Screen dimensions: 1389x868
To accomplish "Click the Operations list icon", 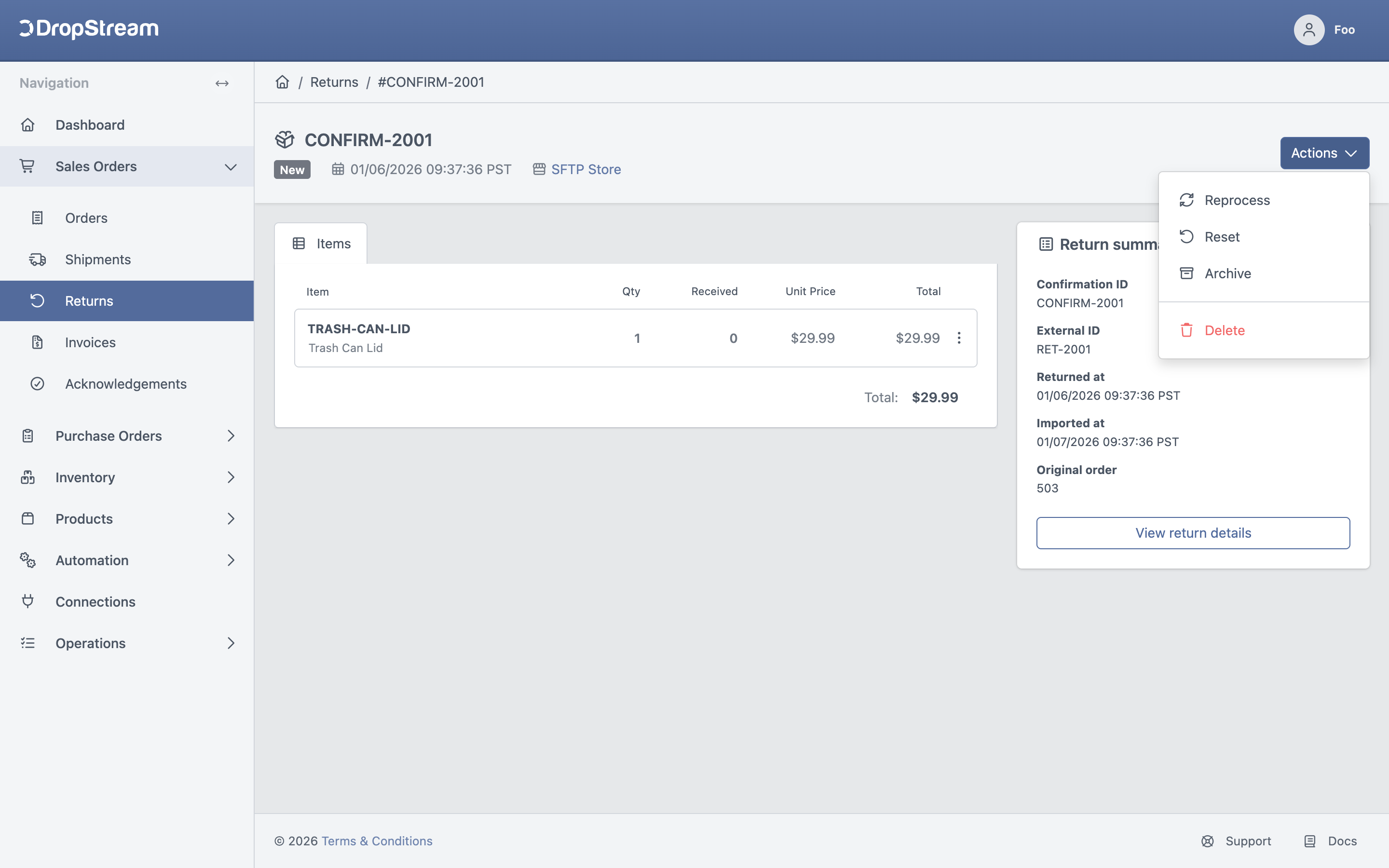I will pyautogui.click(x=27, y=644).
